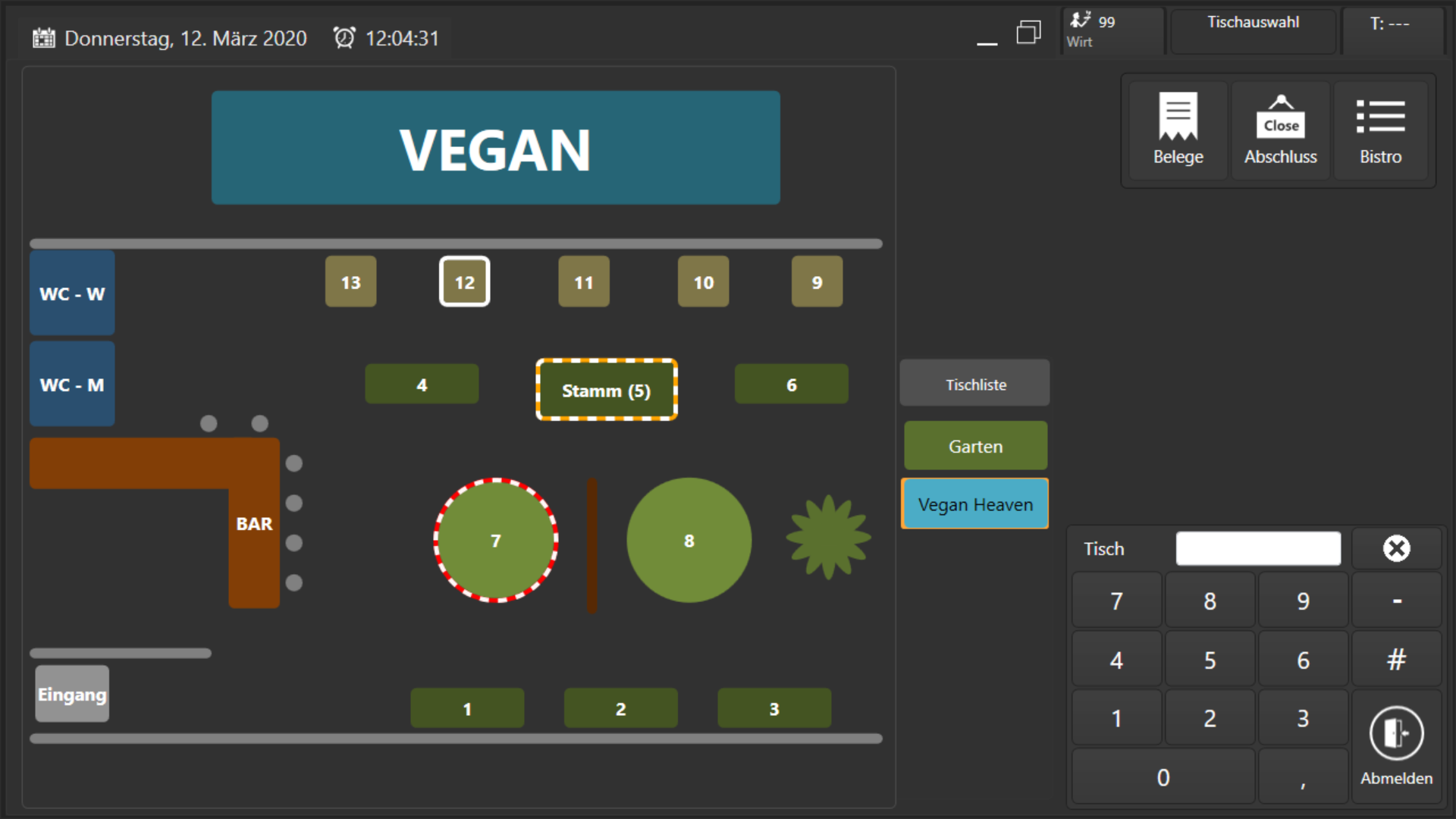The height and width of the screenshot is (819, 1456).
Task: Select the Stamm (5) table
Action: click(x=606, y=391)
